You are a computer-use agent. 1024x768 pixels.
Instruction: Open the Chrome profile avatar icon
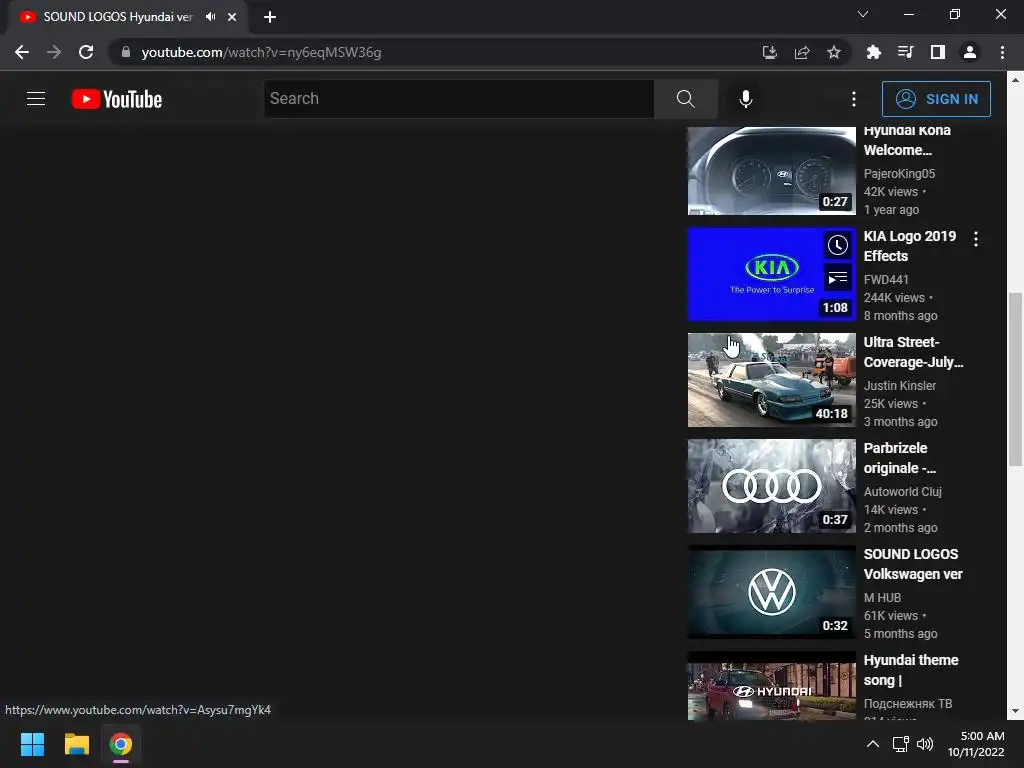click(970, 52)
